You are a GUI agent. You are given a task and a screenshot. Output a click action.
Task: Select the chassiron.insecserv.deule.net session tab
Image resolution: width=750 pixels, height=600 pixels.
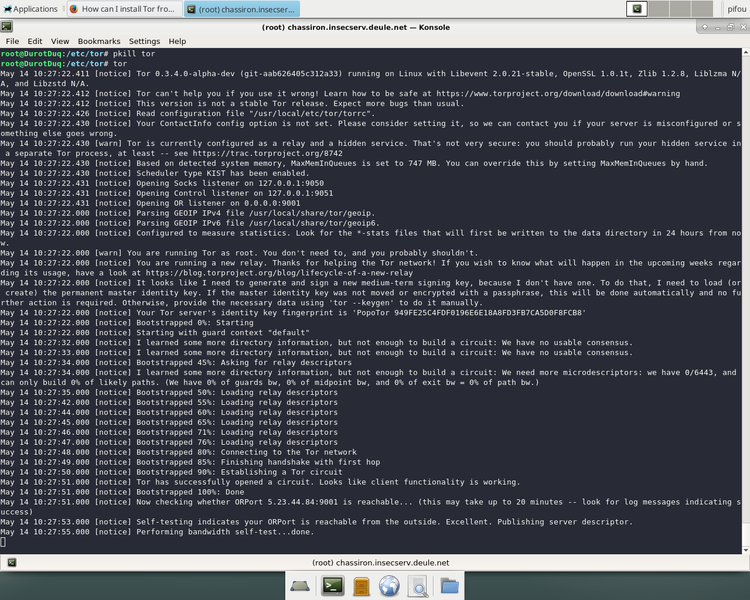(380, 563)
